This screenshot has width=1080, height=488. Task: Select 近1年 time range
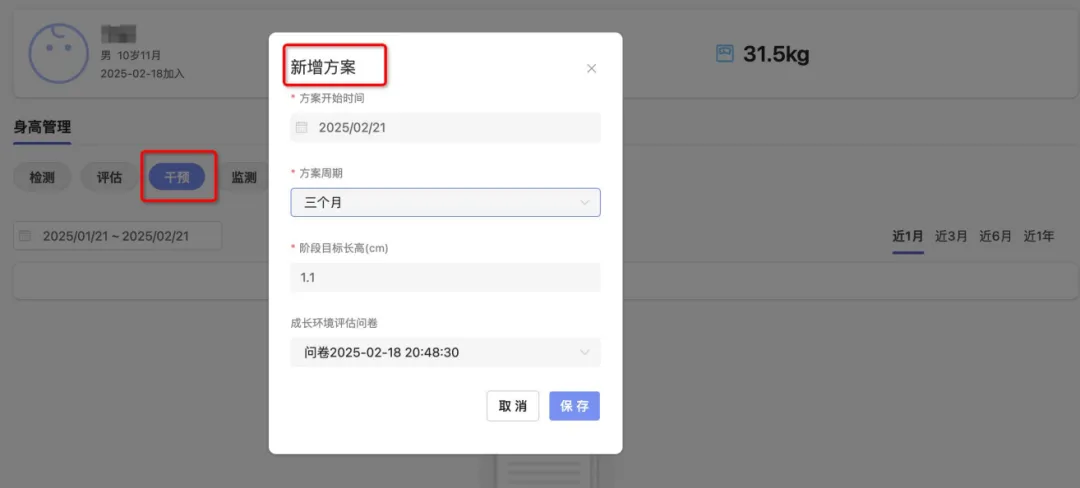tap(1039, 236)
